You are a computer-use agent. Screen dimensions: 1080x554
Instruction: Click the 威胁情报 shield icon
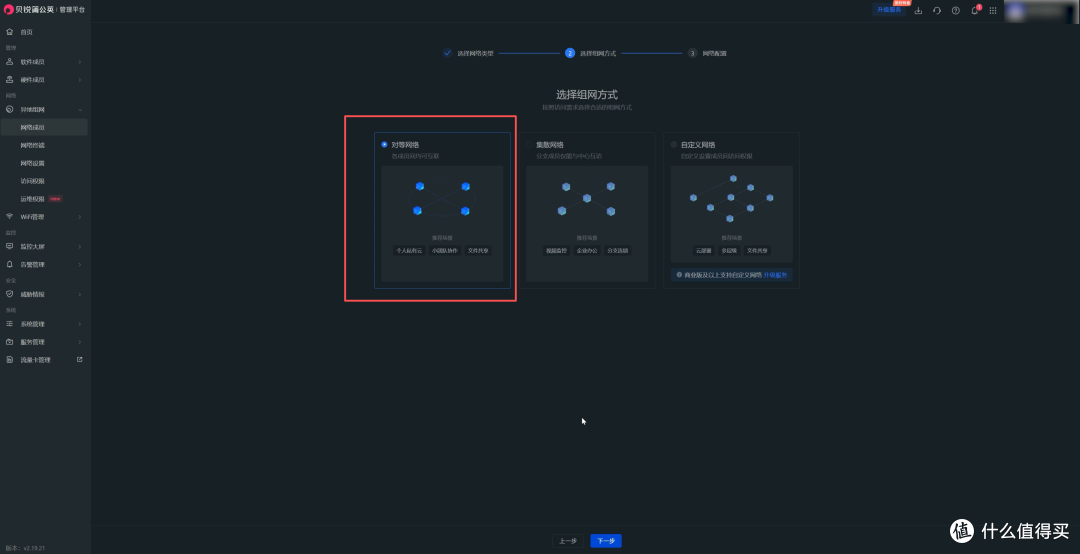[x=10, y=294]
